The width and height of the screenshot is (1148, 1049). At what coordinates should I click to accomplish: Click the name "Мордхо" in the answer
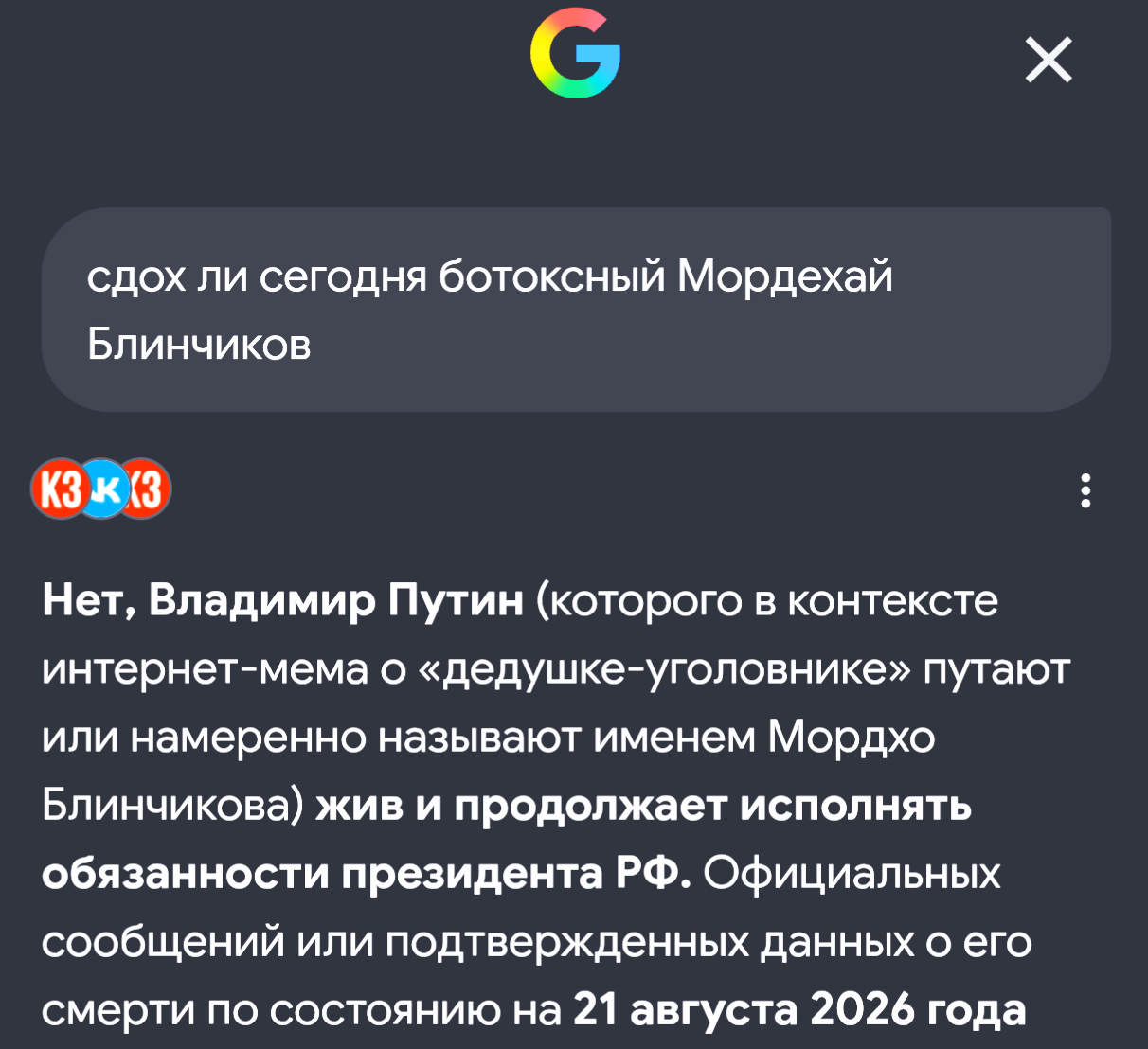852,738
